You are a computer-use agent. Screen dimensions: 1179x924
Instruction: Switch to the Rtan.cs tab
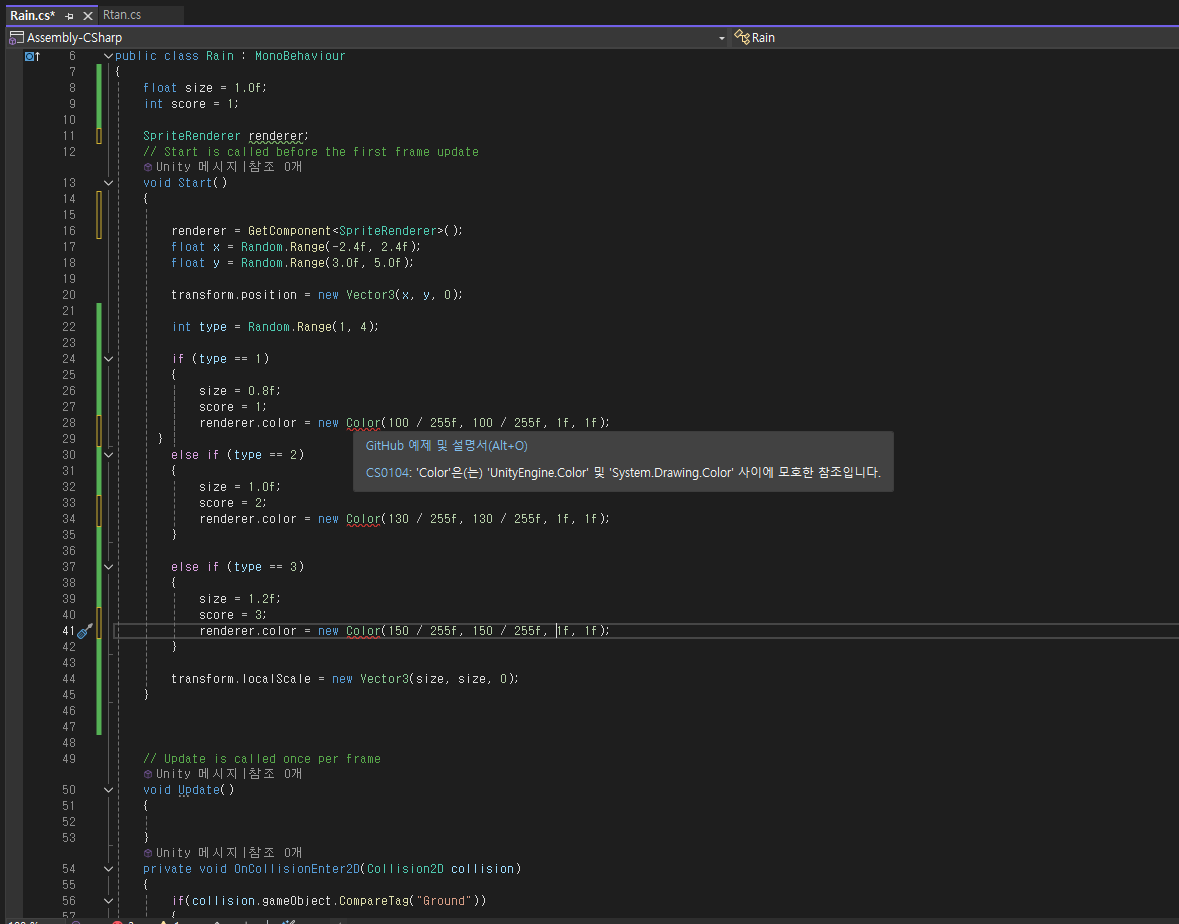pyautogui.click(x=122, y=15)
